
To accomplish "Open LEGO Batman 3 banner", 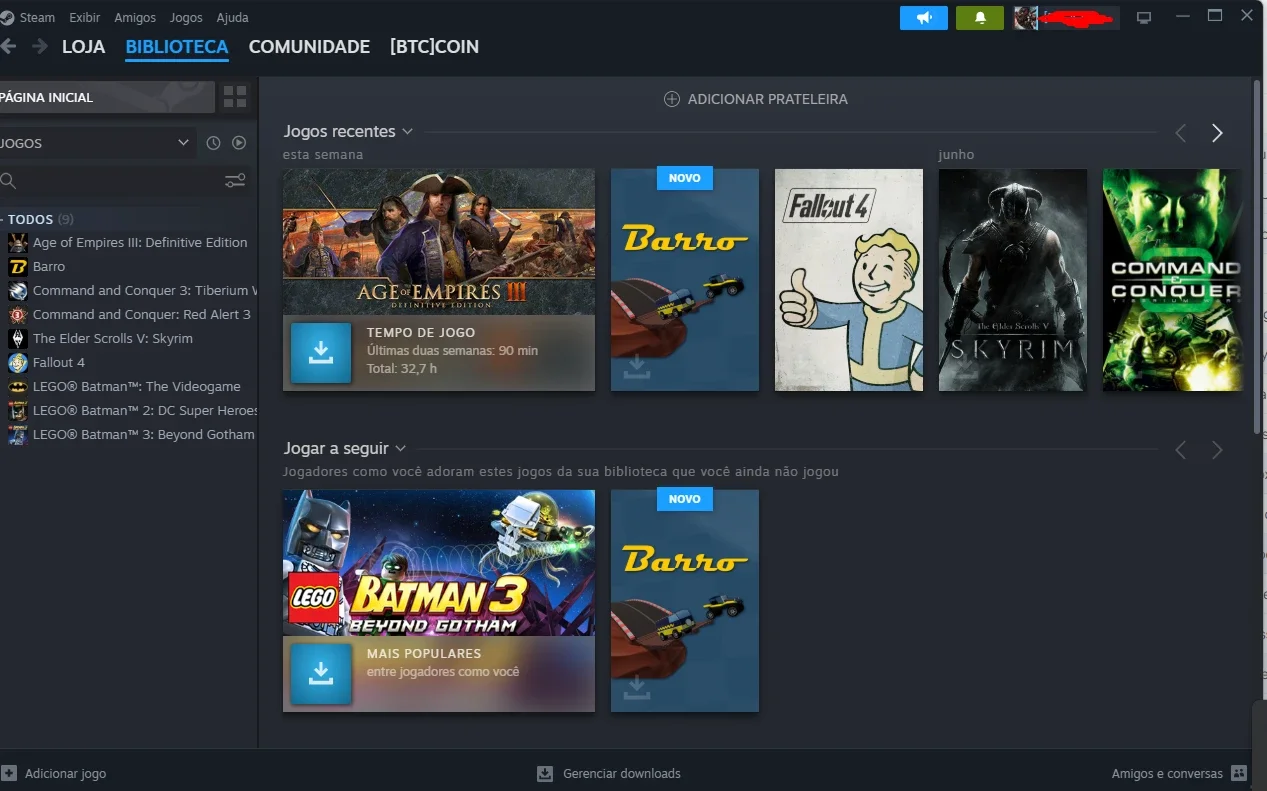I will (x=439, y=562).
